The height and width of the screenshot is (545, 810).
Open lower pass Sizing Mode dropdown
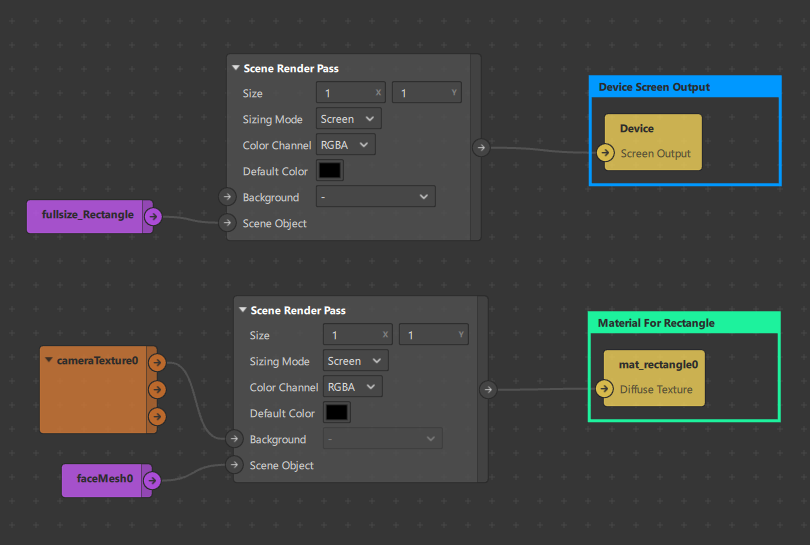click(356, 361)
